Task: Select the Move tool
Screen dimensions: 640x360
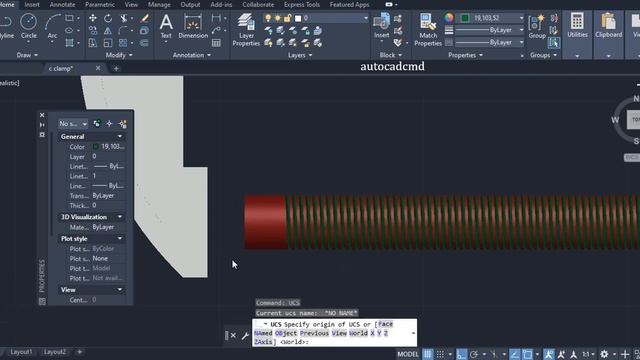Action: pyautogui.click(x=93, y=18)
